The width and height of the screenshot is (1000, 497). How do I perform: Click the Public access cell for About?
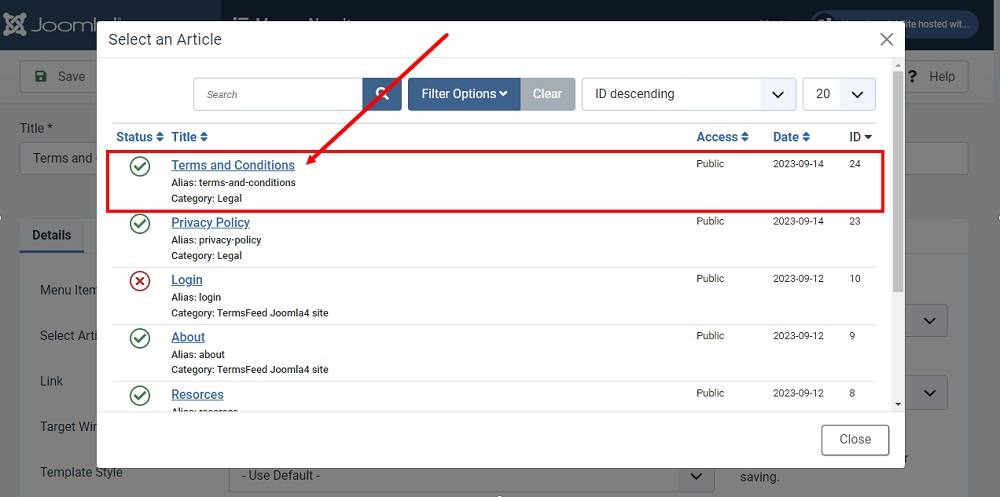tap(710, 336)
